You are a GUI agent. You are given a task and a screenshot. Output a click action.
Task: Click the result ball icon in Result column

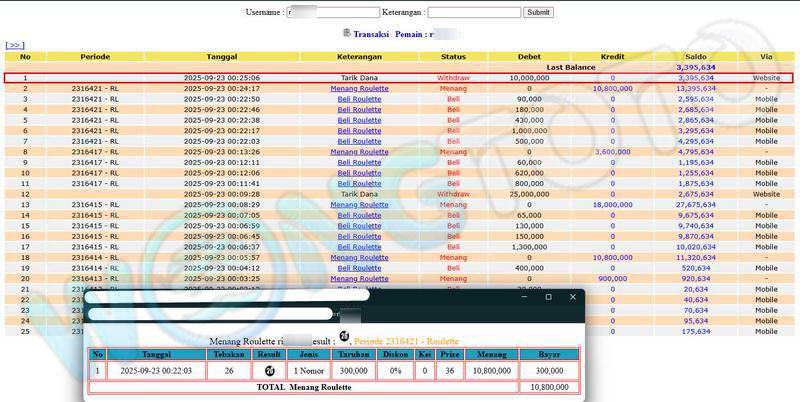pos(268,369)
